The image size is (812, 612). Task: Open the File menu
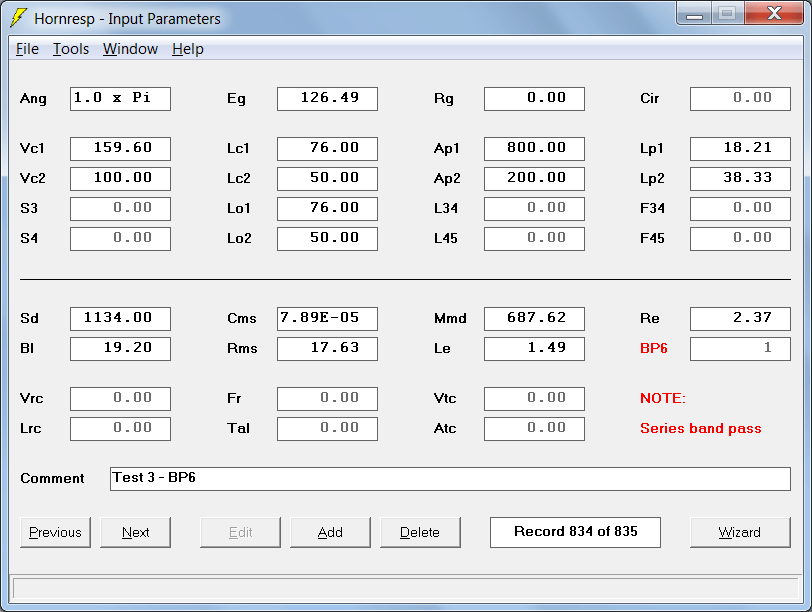27,49
